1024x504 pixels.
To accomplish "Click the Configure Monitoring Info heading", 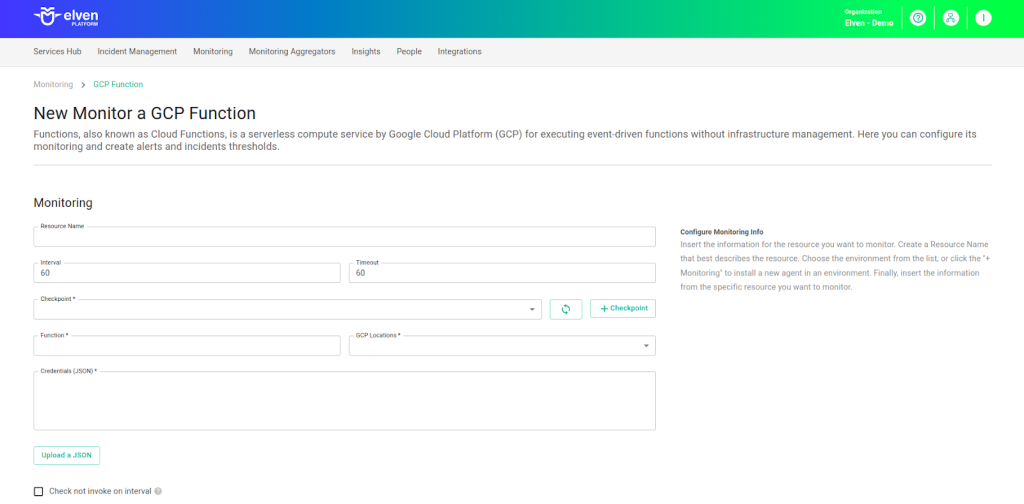I will [722, 232].
